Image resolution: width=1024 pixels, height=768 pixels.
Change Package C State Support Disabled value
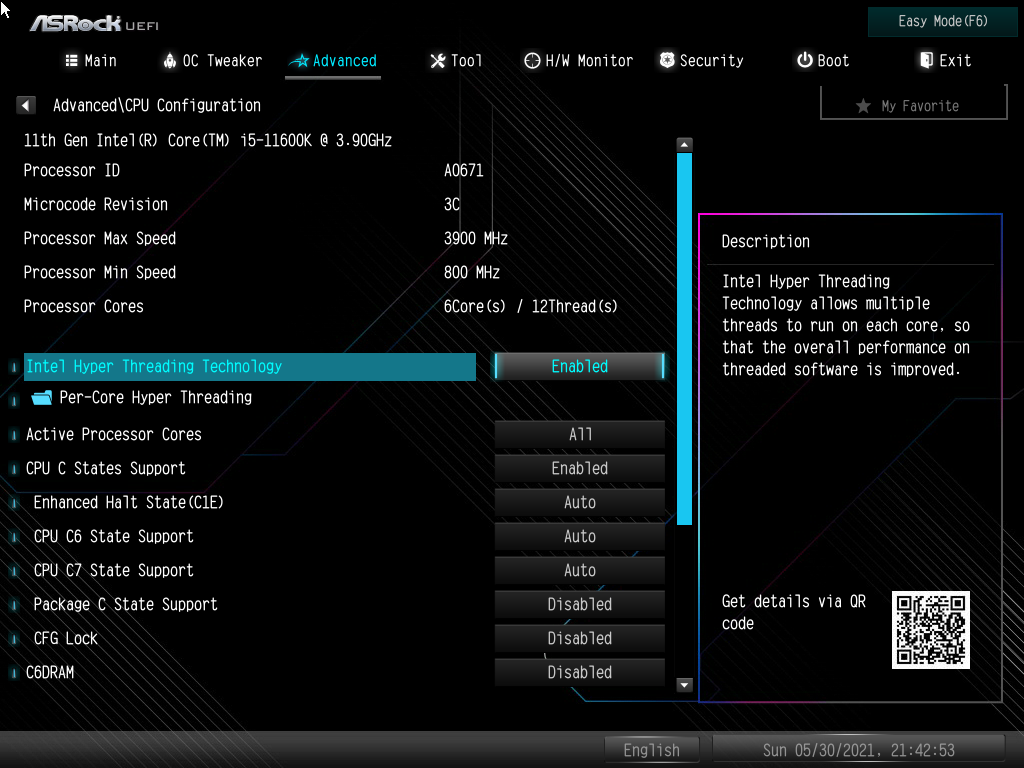tap(580, 604)
